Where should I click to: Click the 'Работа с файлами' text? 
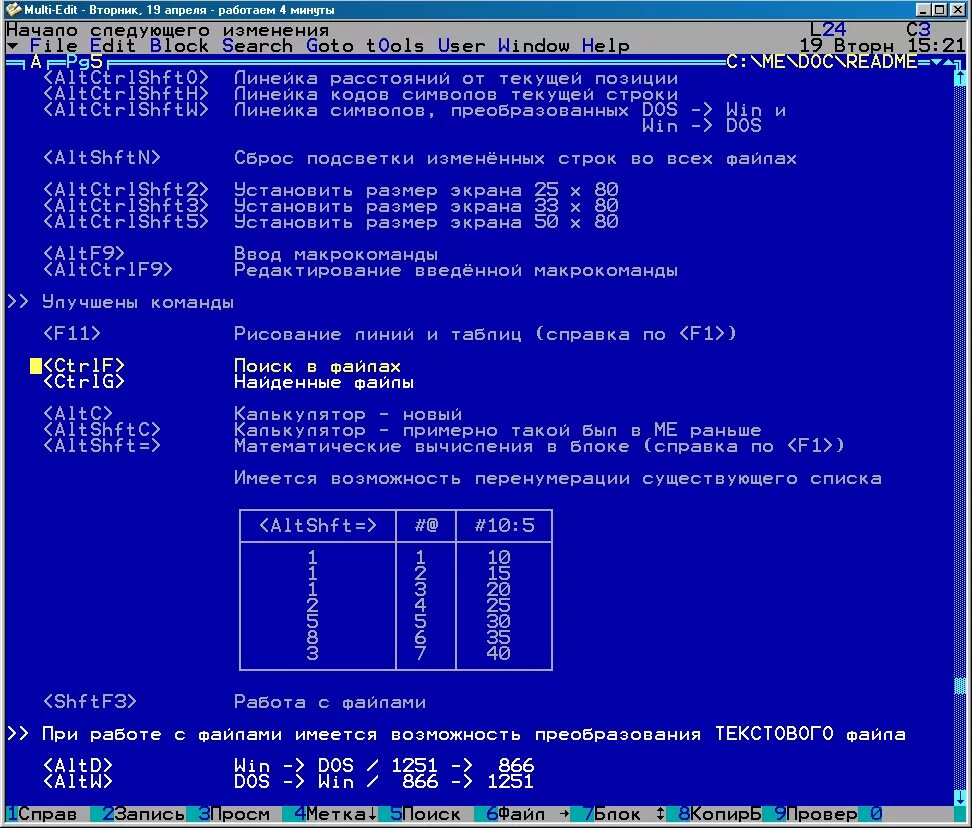pos(330,702)
